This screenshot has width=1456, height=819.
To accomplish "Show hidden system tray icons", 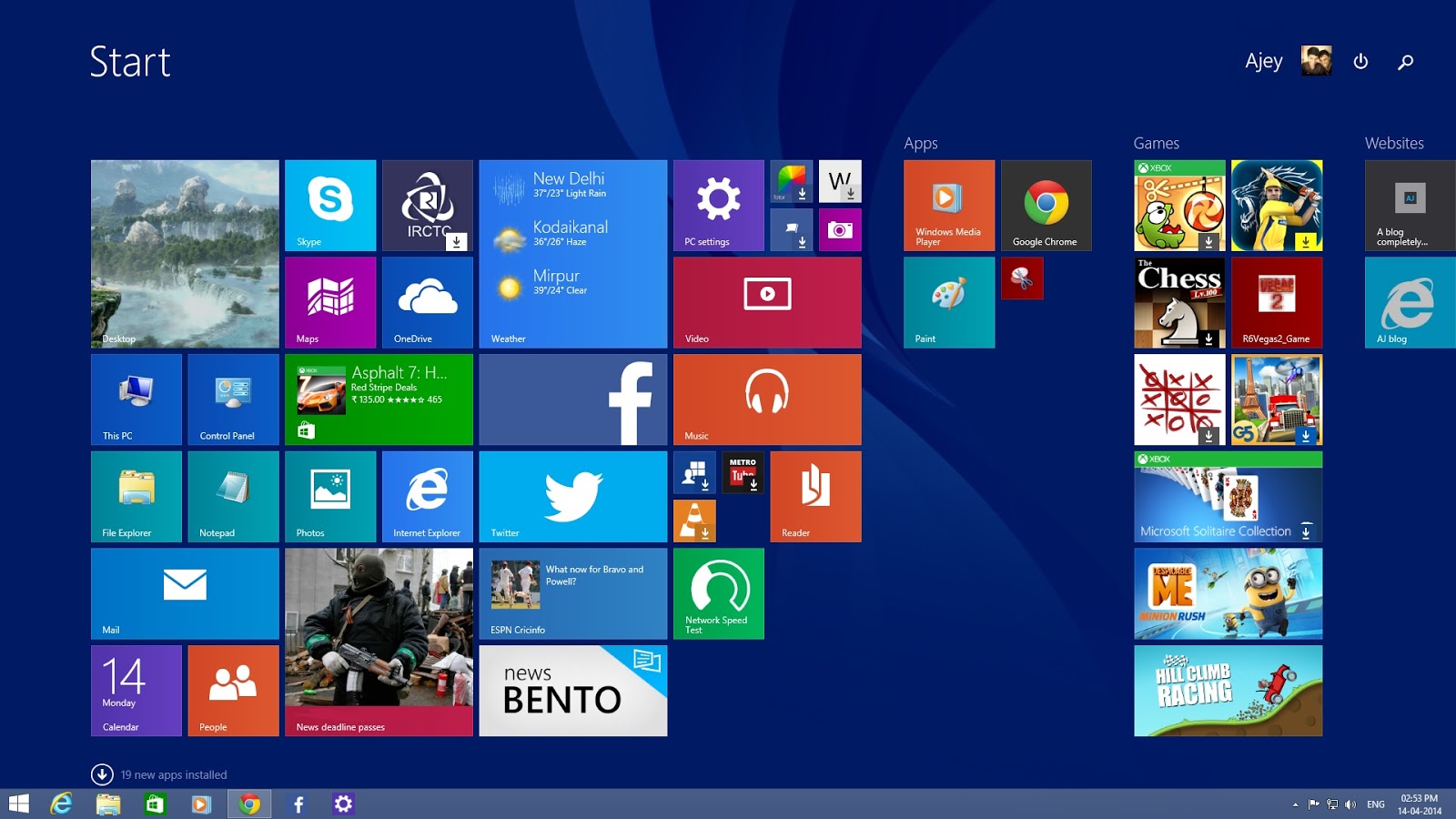I will 1295,804.
